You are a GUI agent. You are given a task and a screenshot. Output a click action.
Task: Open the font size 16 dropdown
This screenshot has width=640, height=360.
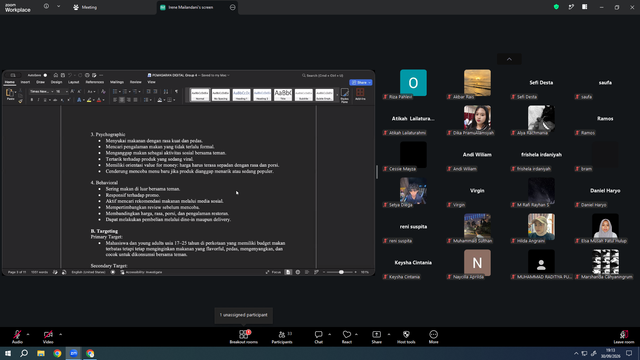coord(61,91)
